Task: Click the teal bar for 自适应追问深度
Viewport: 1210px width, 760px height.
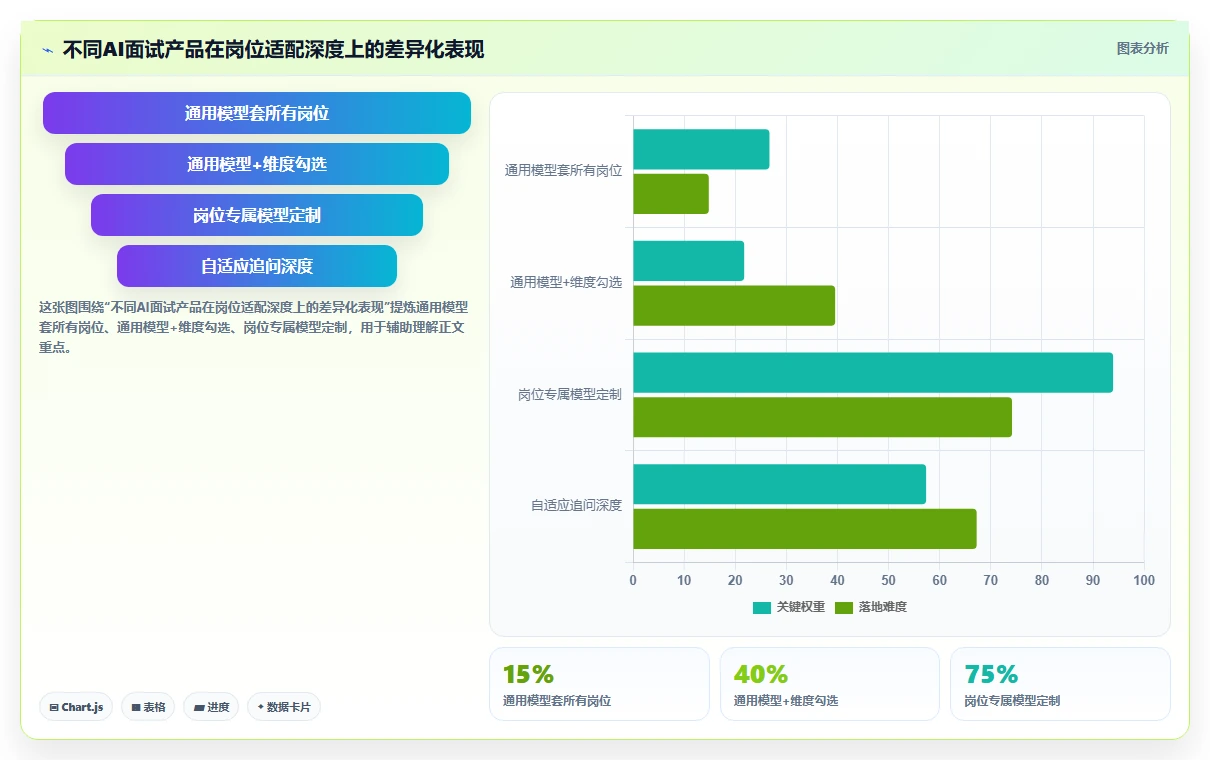Action: (779, 484)
